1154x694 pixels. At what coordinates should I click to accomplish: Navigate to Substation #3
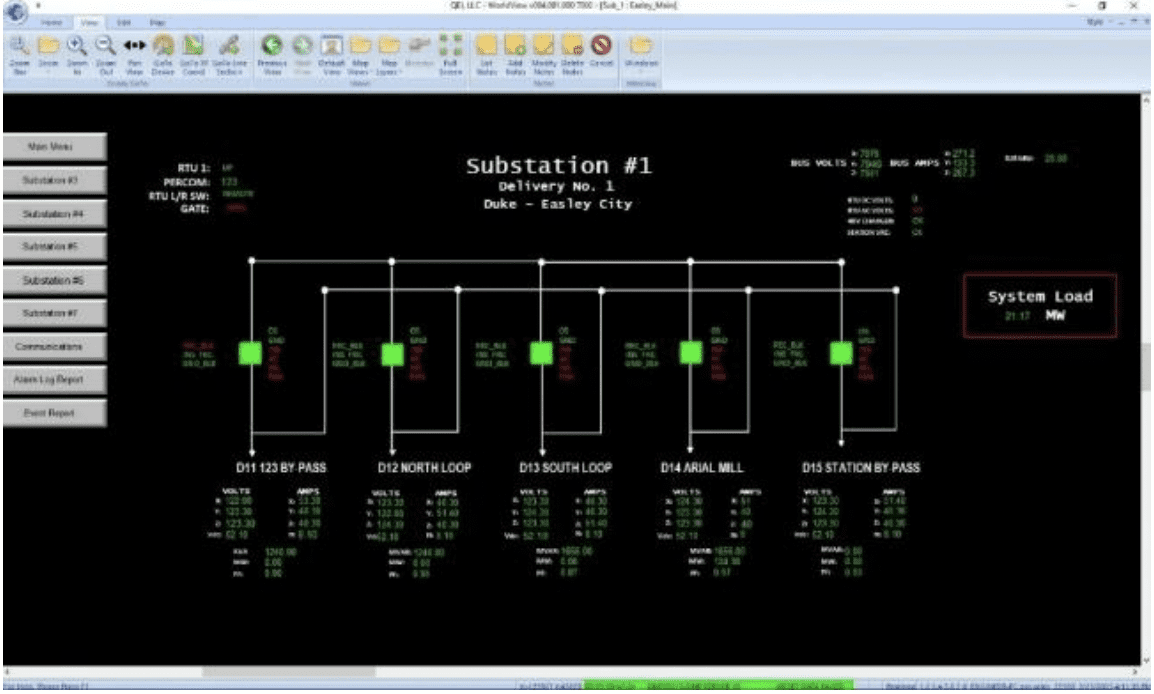pos(54,180)
